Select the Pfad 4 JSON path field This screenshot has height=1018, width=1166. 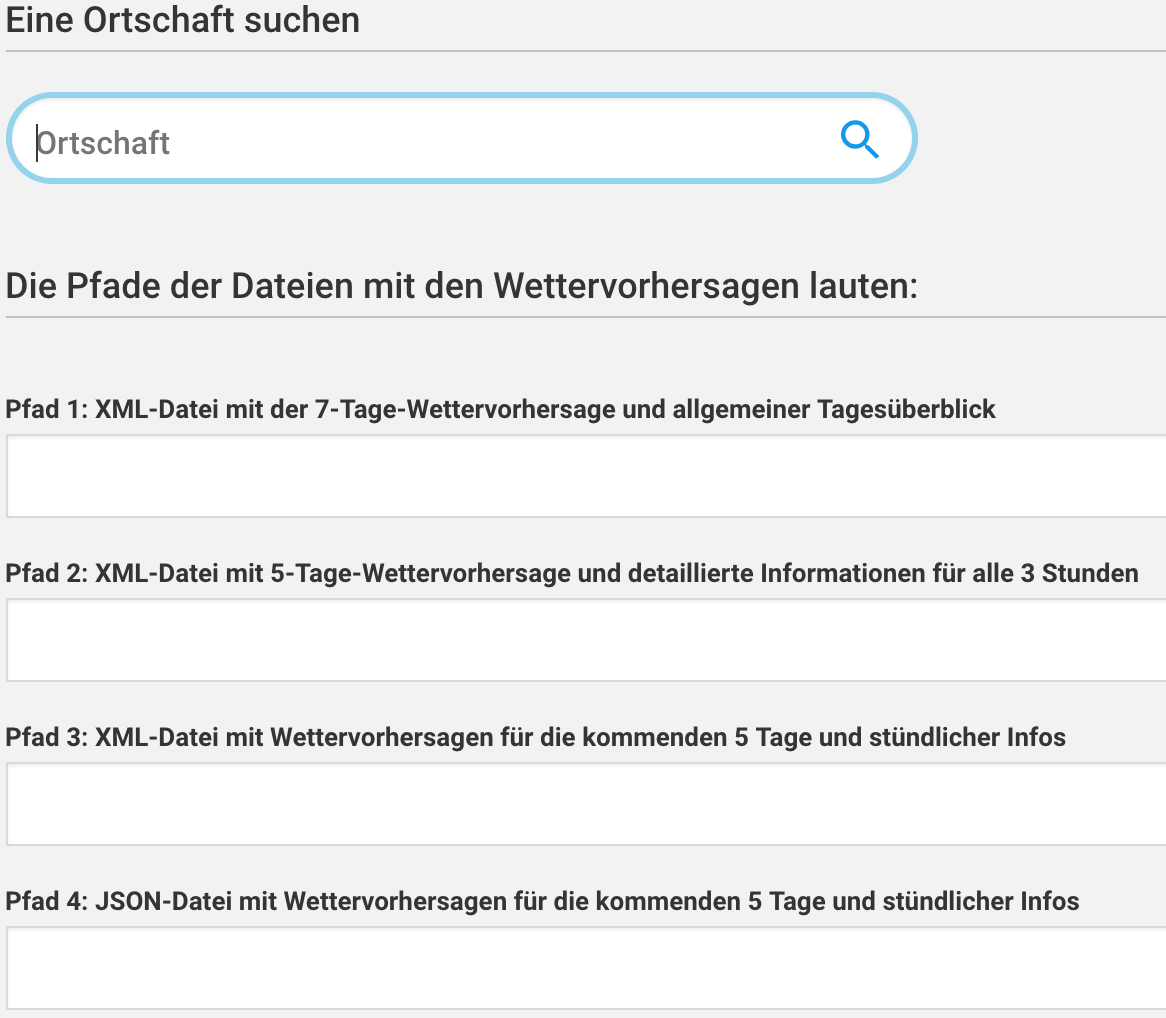coord(586,968)
